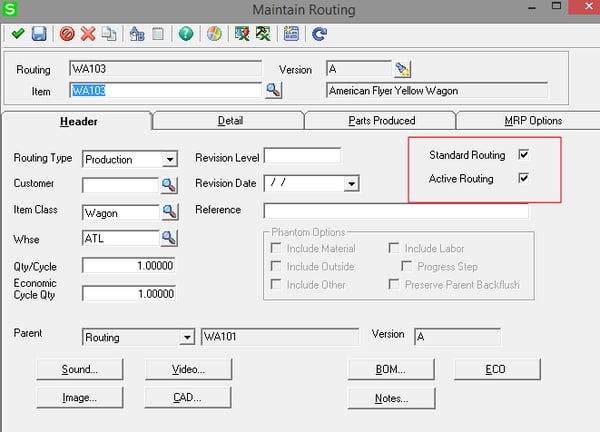Click the Version lookup icon beside A
The height and width of the screenshot is (432, 600).
403,69
